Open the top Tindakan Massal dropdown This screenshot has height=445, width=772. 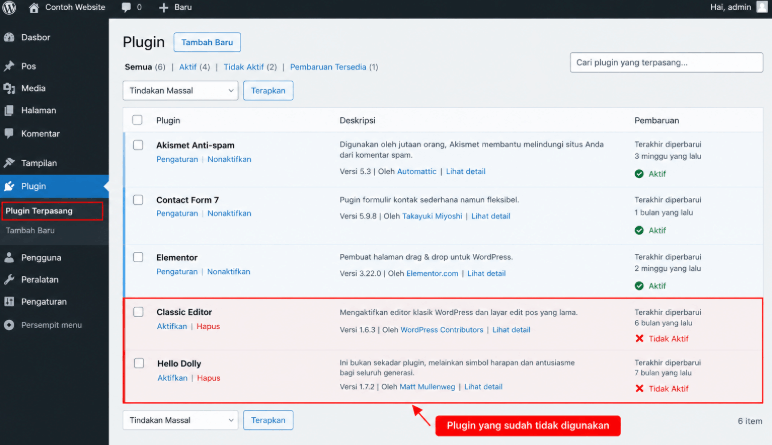(x=180, y=91)
